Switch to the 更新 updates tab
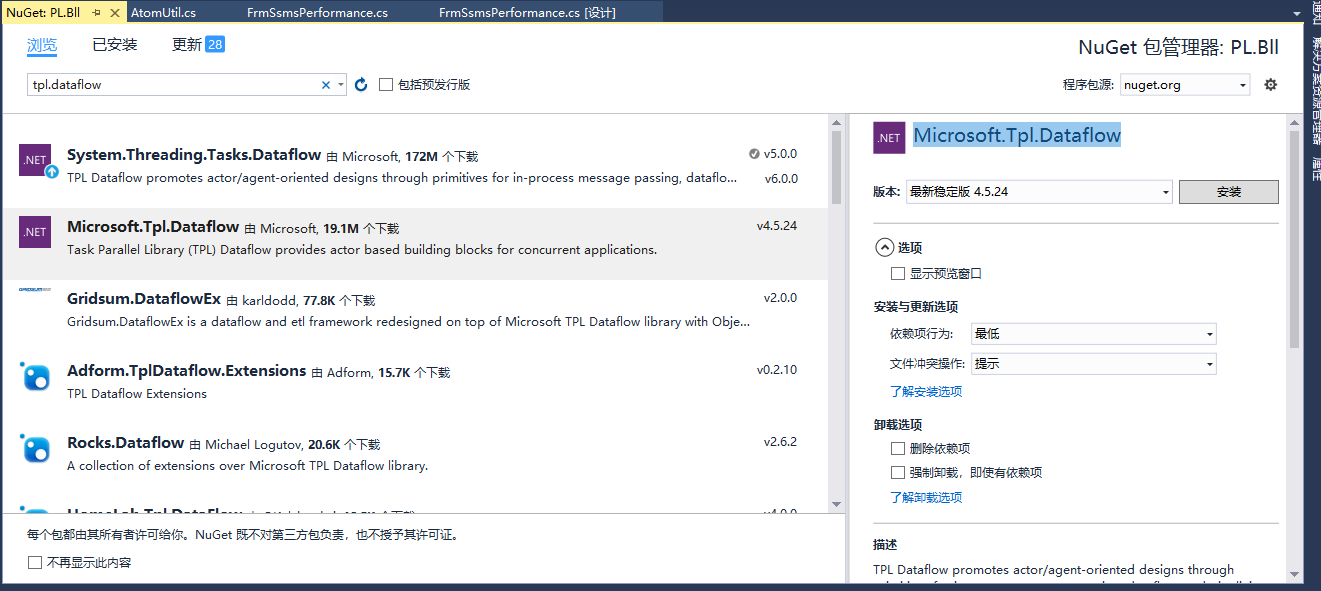Image resolution: width=1321 pixels, height=591 pixels. (x=187, y=45)
